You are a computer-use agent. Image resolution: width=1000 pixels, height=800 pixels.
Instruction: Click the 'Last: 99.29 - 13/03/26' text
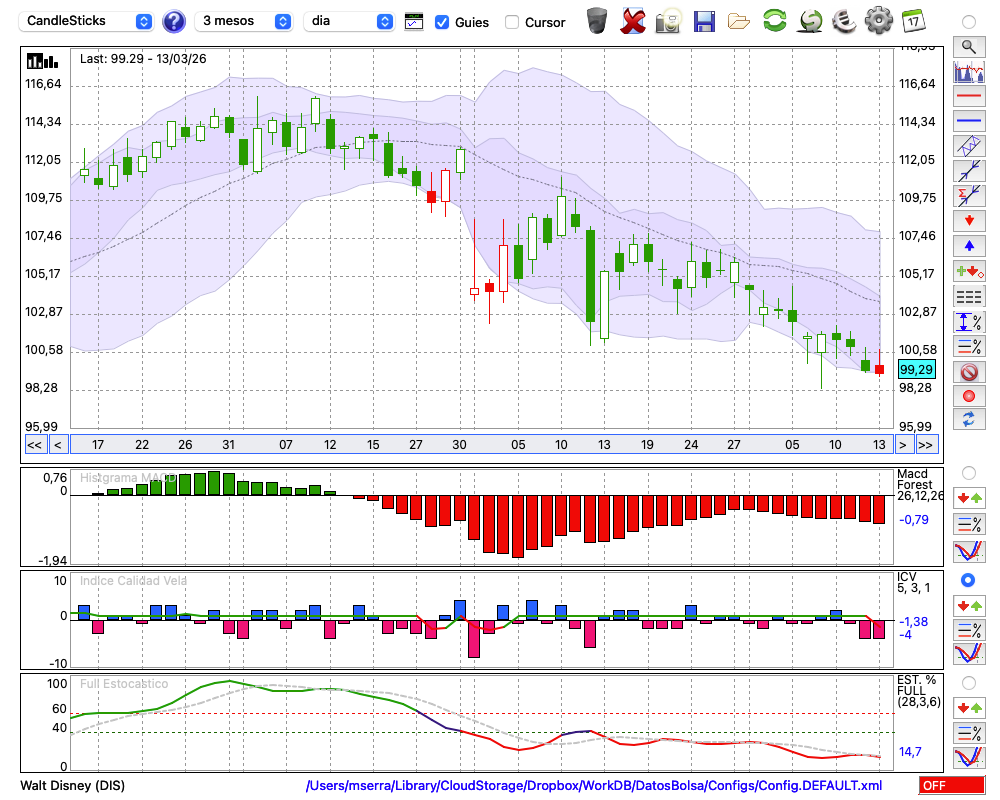(x=143, y=59)
